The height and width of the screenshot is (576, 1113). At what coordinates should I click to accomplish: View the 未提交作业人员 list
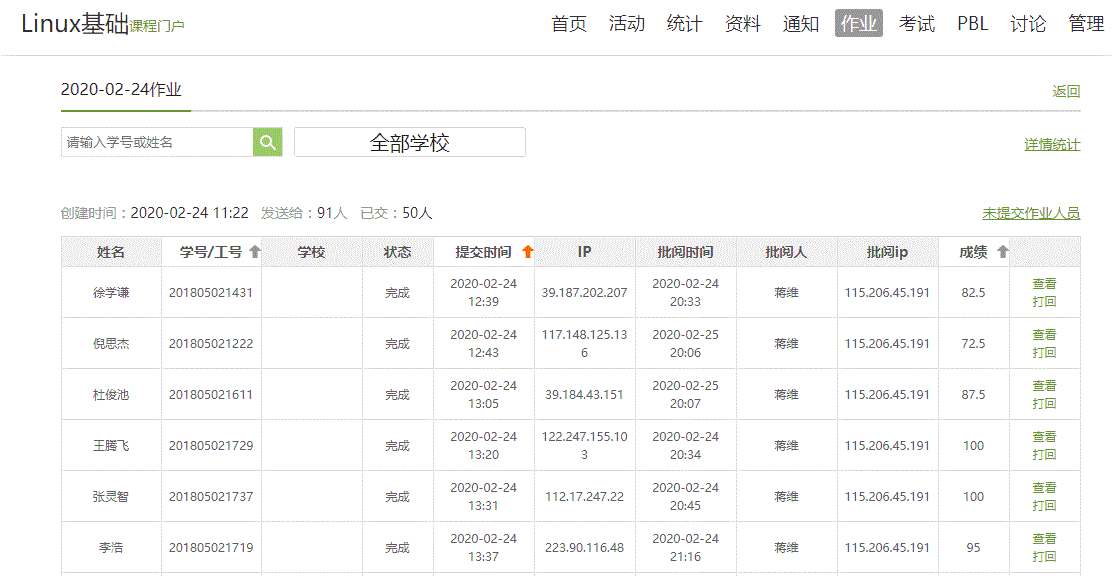tap(1031, 213)
